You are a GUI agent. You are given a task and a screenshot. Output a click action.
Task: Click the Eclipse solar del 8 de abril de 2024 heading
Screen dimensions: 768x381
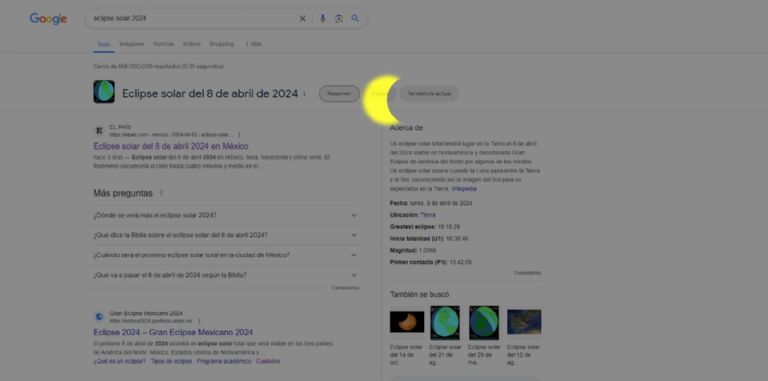click(210, 94)
